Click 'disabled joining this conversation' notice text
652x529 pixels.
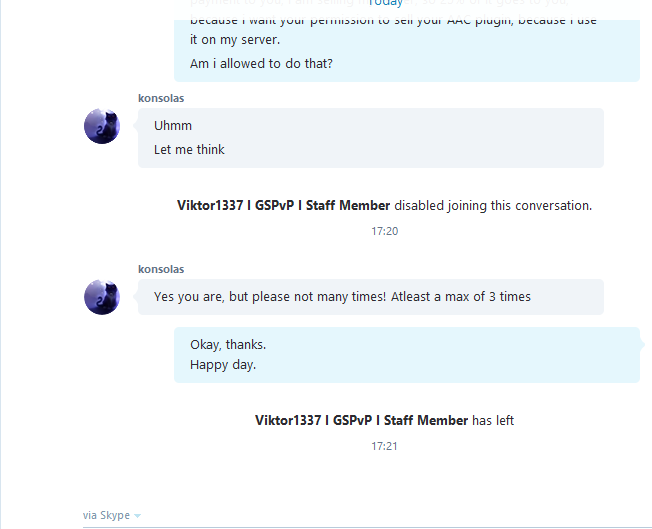[x=493, y=205]
